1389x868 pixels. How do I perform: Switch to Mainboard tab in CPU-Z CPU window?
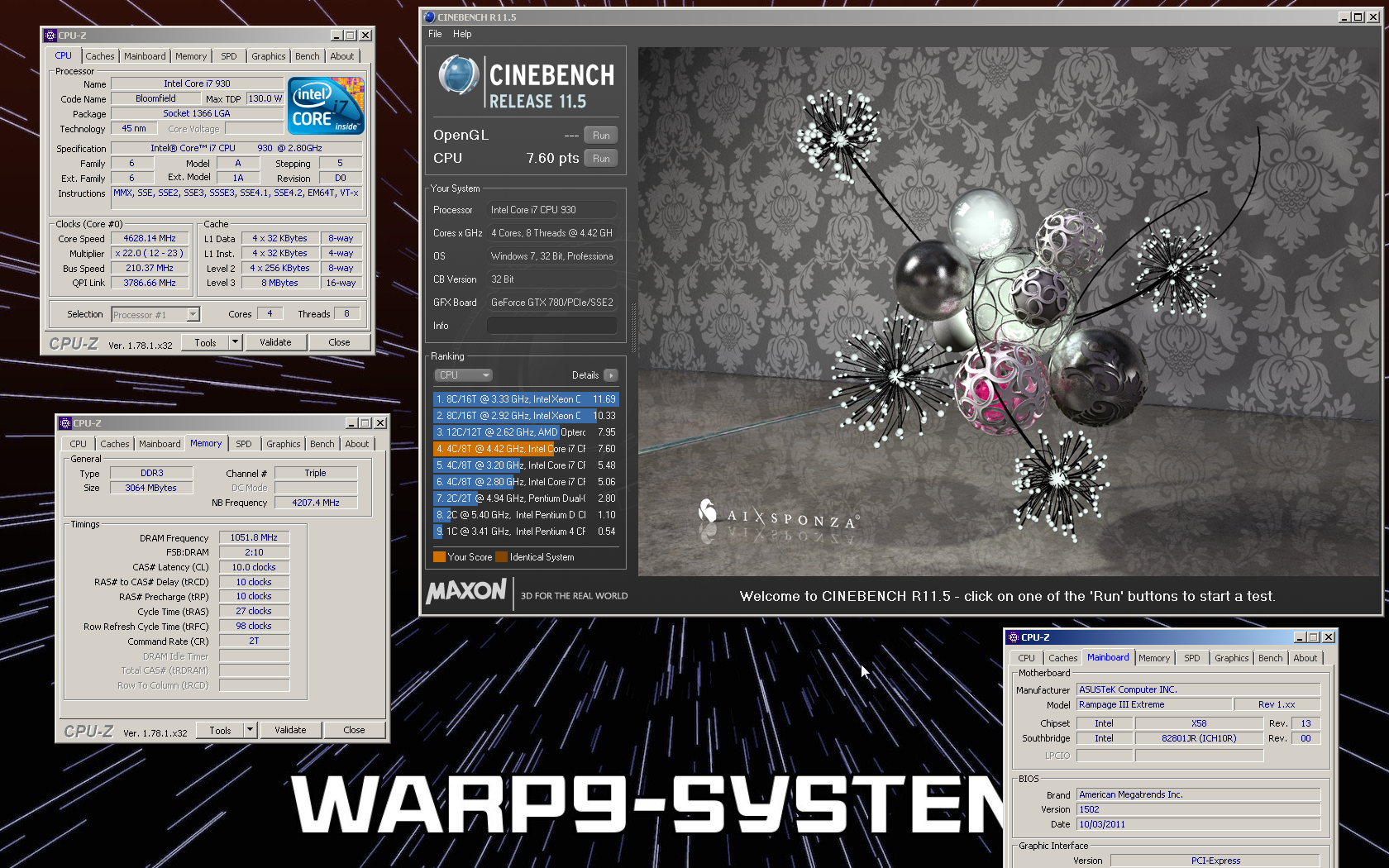(145, 56)
